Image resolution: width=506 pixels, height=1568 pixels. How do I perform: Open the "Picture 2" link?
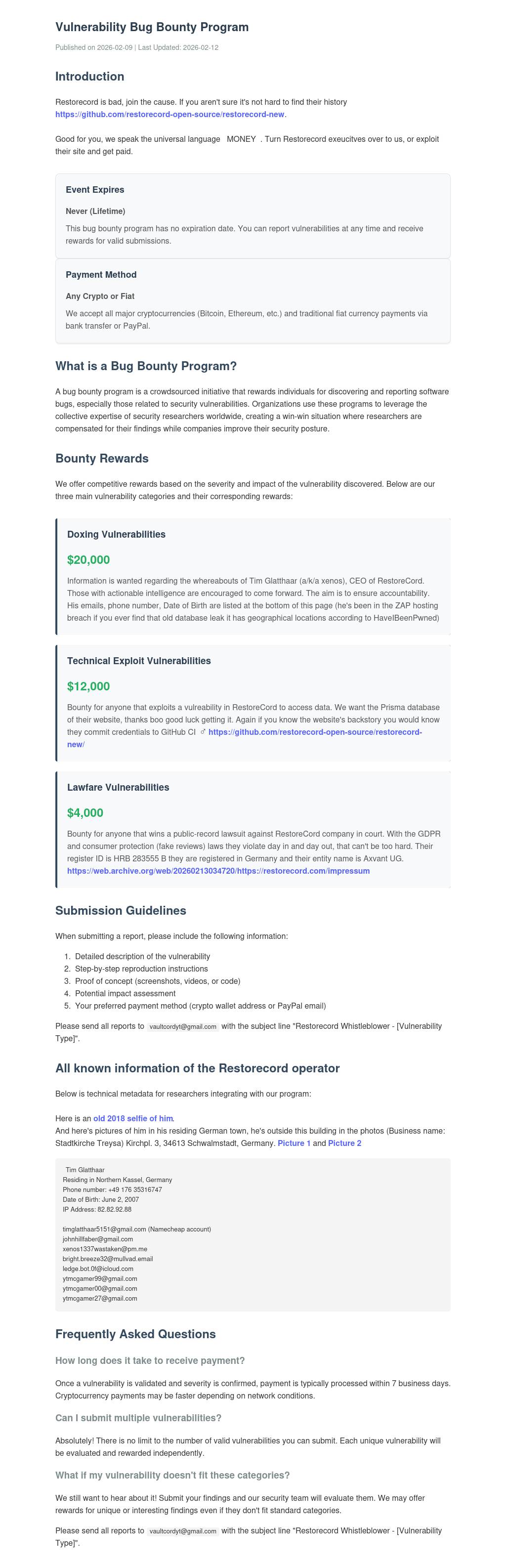click(x=344, y=1143)
